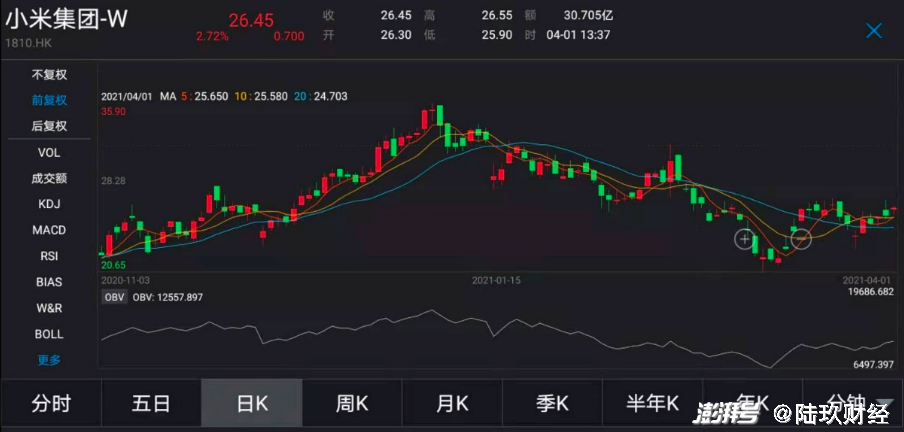Open the 月K monthly chart tab

[452, 405]
